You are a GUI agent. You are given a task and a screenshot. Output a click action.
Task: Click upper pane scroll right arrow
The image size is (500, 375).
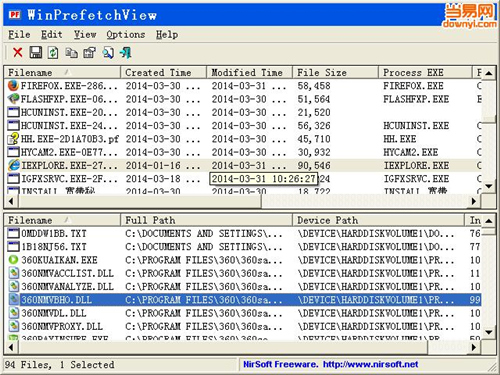475,201
